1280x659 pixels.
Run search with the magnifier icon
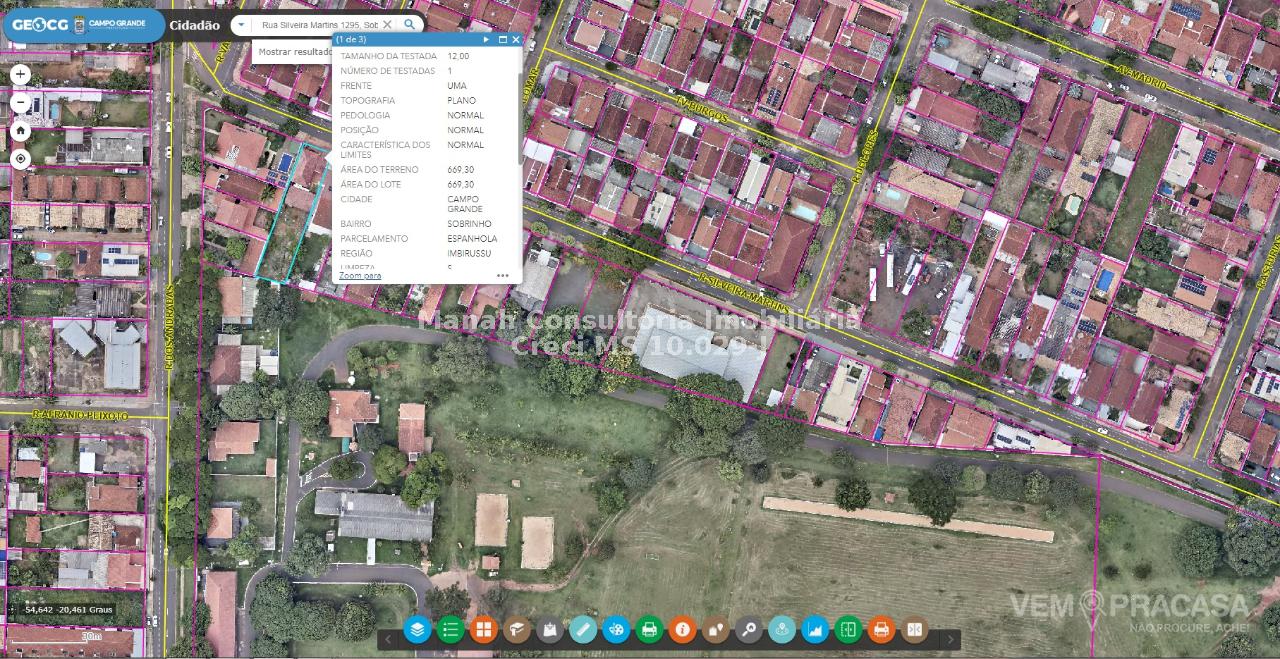point(410,24)
